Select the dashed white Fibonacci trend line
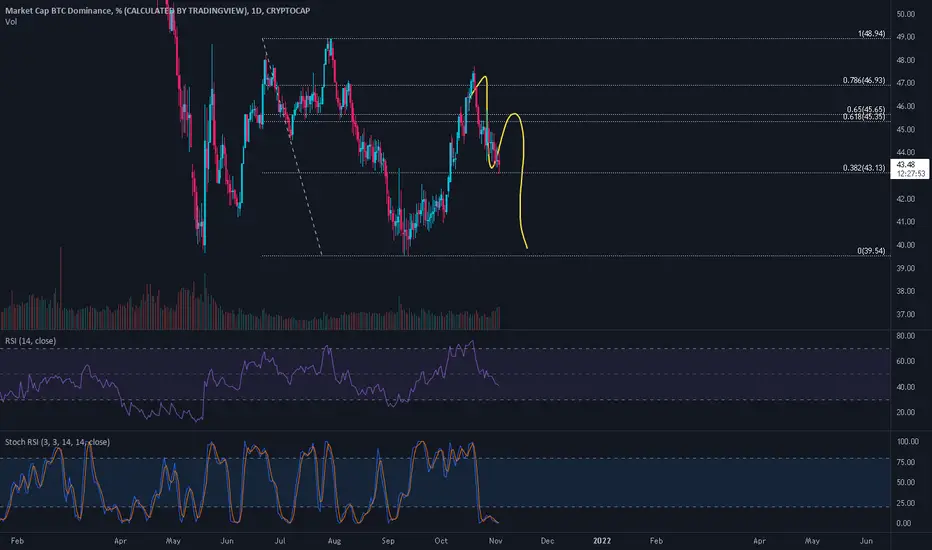Screen dimensions: 932x550 [292, 146]
